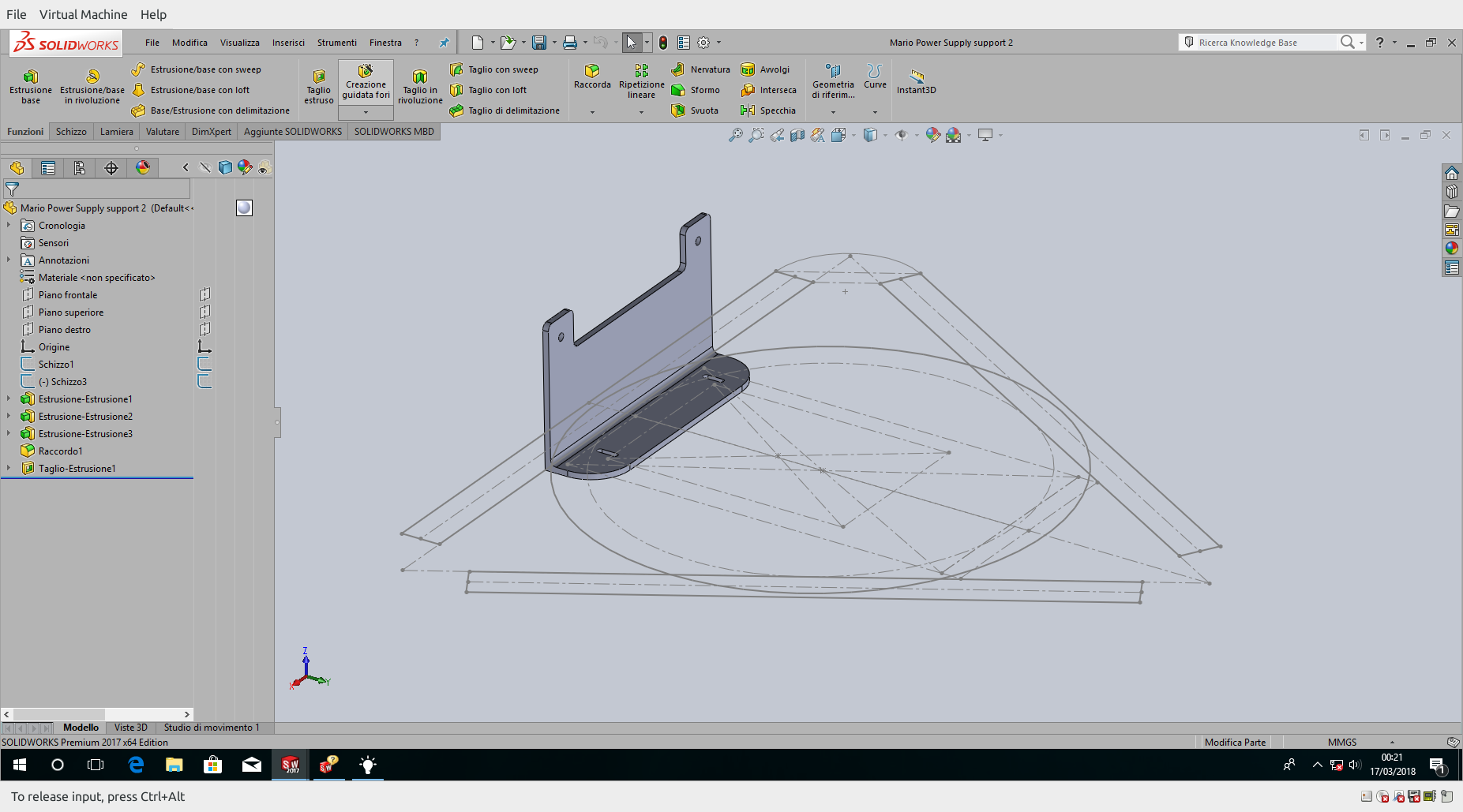Image resolution: width=1463 pixels, height=812 pixels.
Task: Open the Strumenti menu
Action: (x=337, y=43)
